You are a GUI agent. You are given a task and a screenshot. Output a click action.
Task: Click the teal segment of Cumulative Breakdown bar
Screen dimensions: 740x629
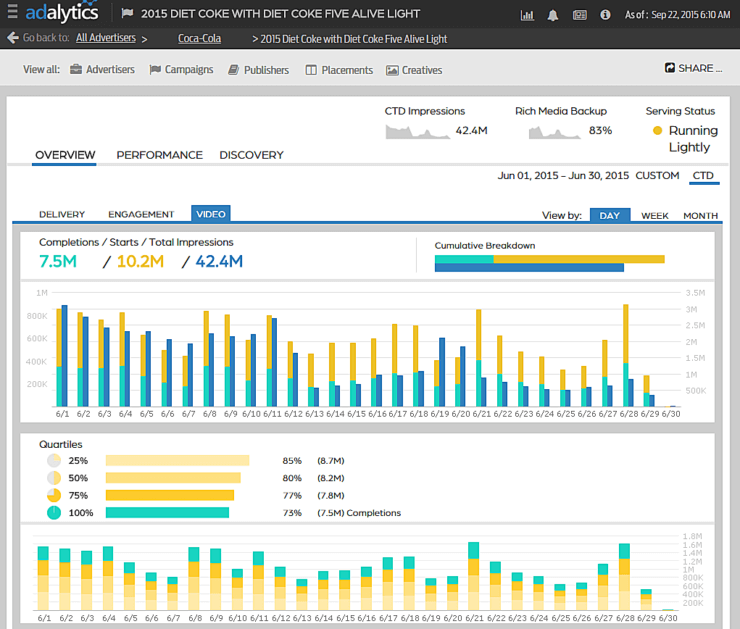464,259
